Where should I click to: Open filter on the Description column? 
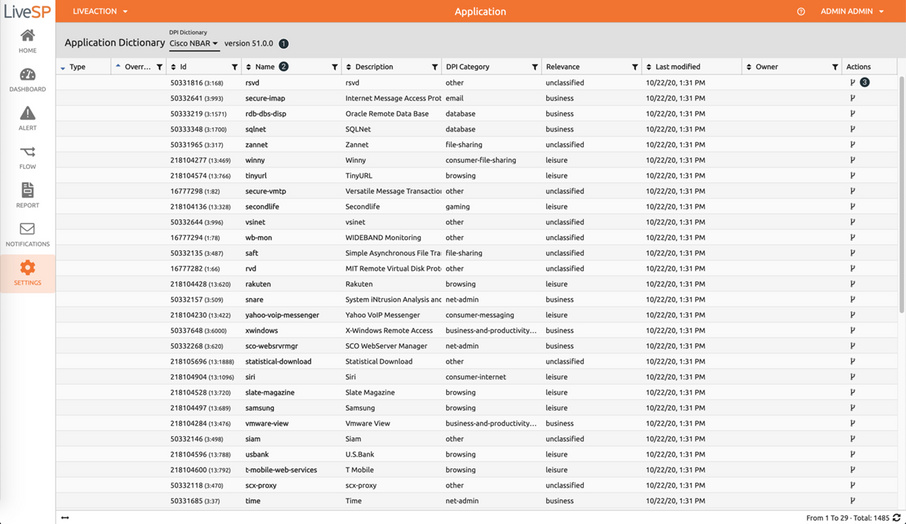pos(435,67)
